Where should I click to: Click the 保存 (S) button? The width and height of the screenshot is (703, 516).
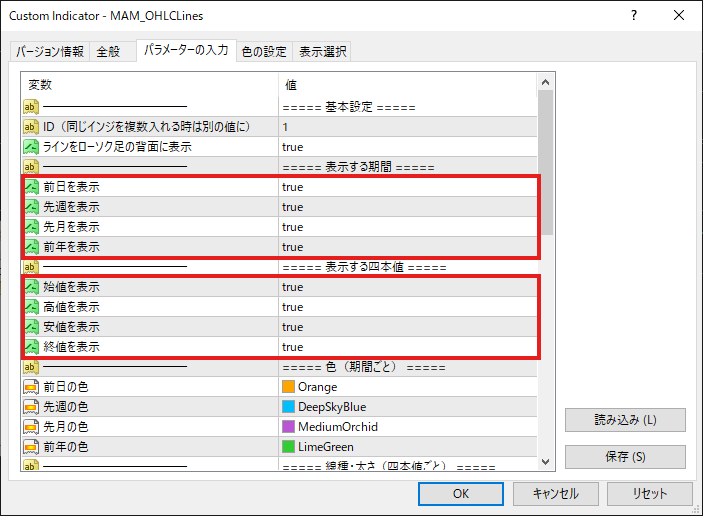[625, 457]
